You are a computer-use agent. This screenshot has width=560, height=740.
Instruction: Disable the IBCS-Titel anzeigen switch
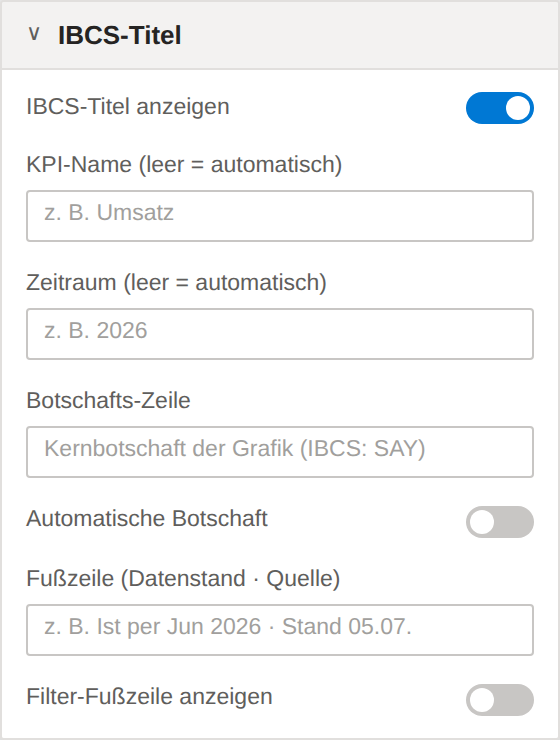500,108
